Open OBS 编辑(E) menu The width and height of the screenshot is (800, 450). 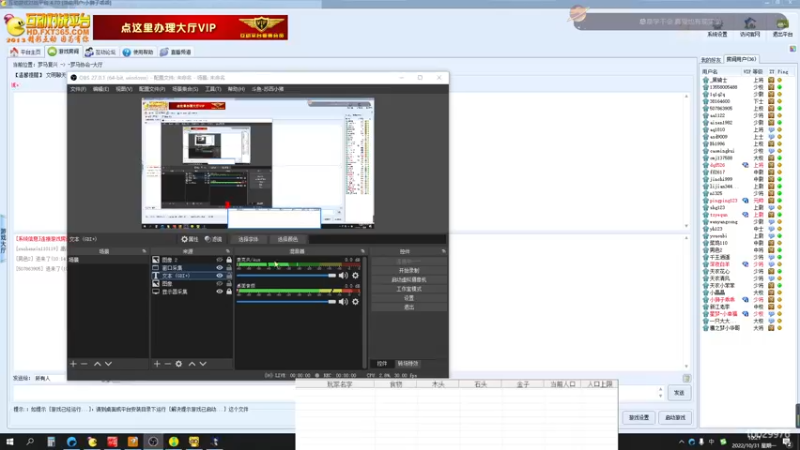(101, 89)
